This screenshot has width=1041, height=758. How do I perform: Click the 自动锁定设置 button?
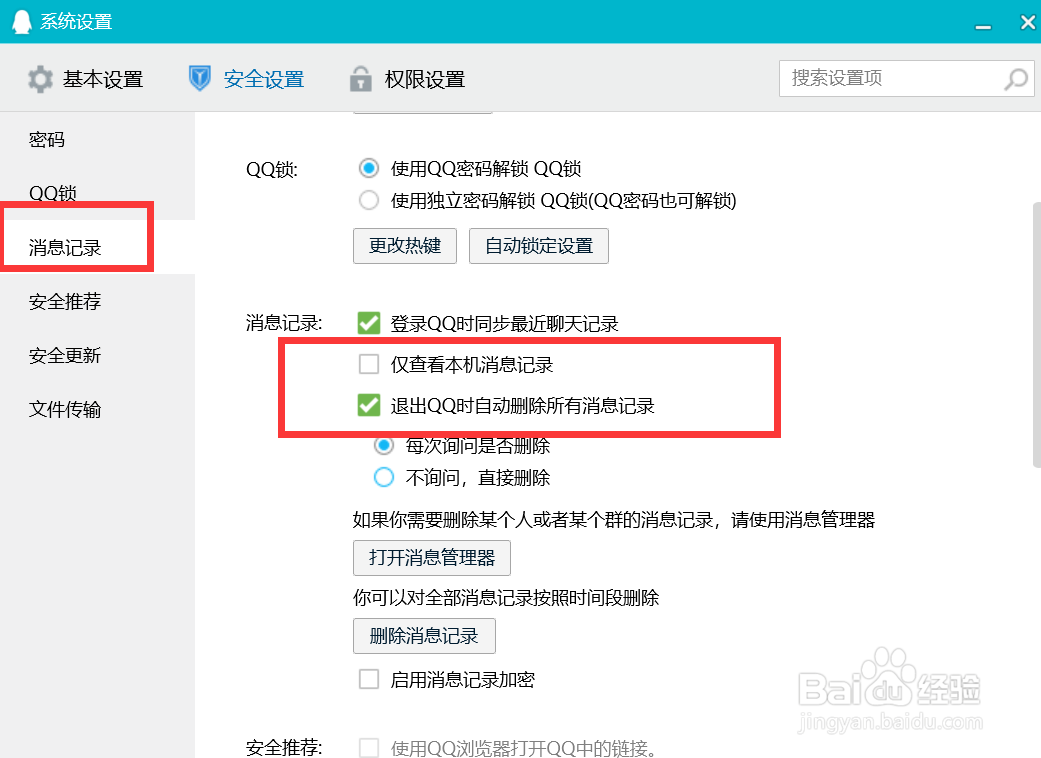(x=539, y=246)
